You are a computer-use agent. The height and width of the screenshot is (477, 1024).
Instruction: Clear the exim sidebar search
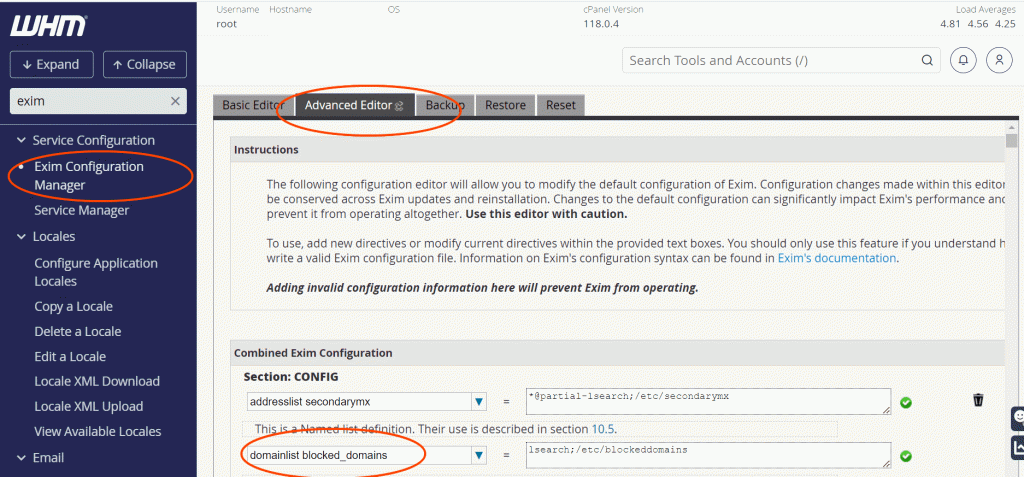point(176,101)
